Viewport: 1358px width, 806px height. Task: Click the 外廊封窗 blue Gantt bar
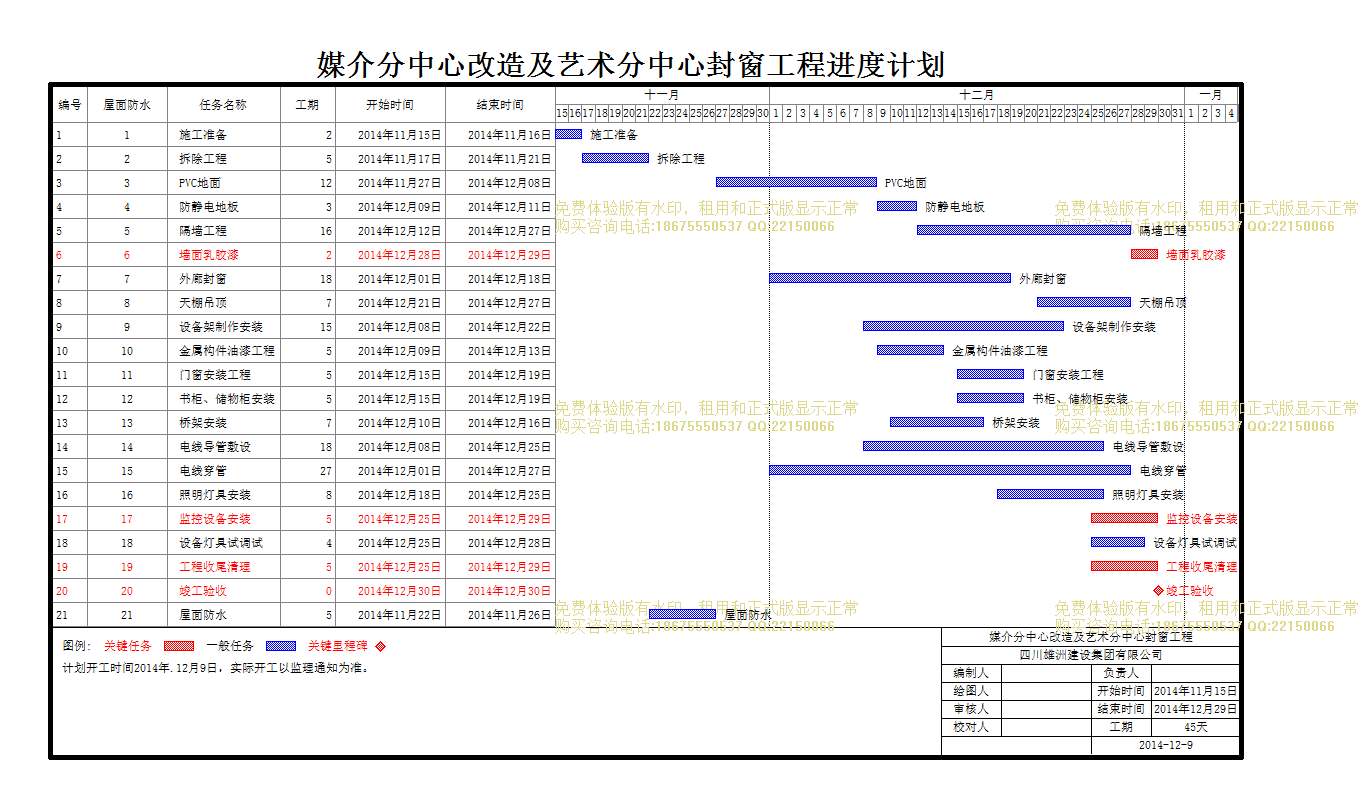click(x=890, y=278)
